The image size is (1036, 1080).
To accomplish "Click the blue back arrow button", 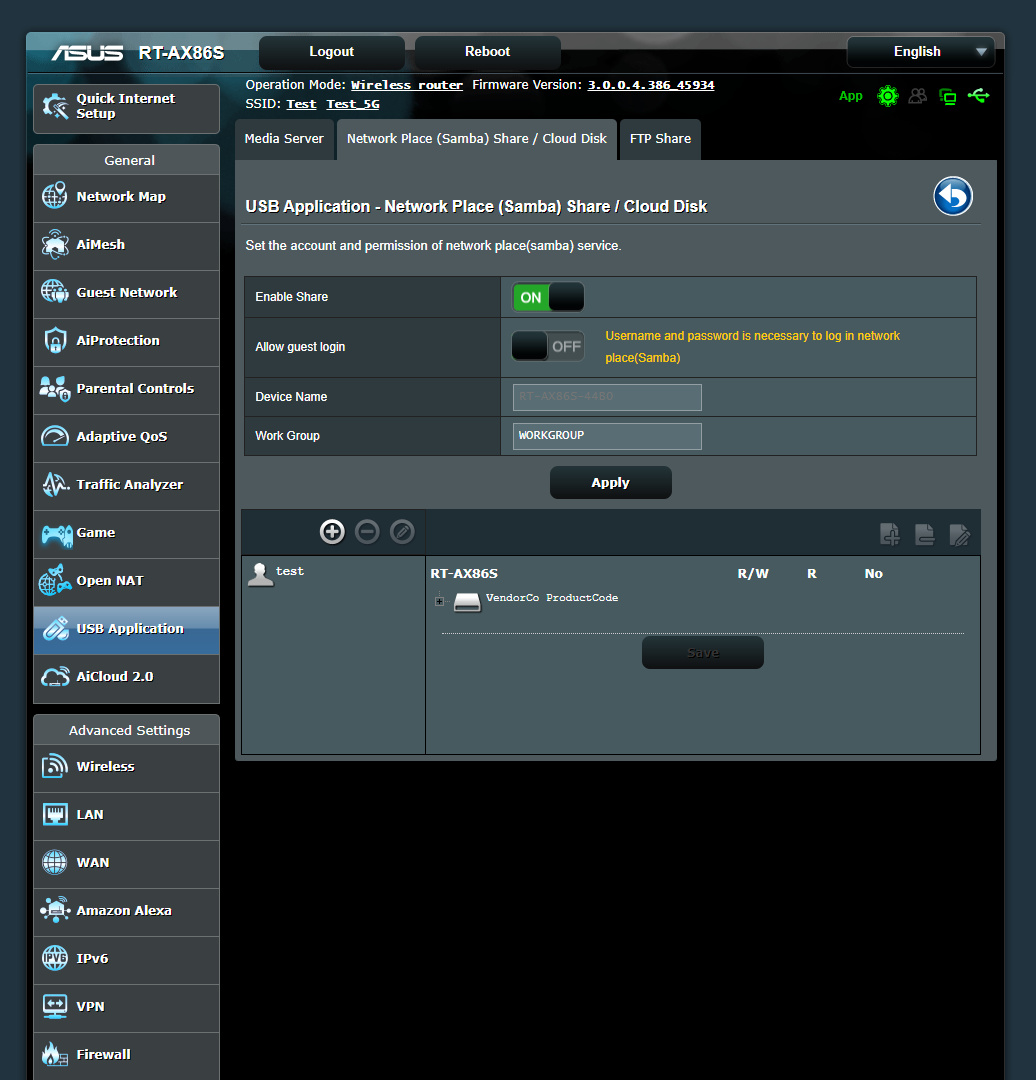I will [x=953, y=196].
